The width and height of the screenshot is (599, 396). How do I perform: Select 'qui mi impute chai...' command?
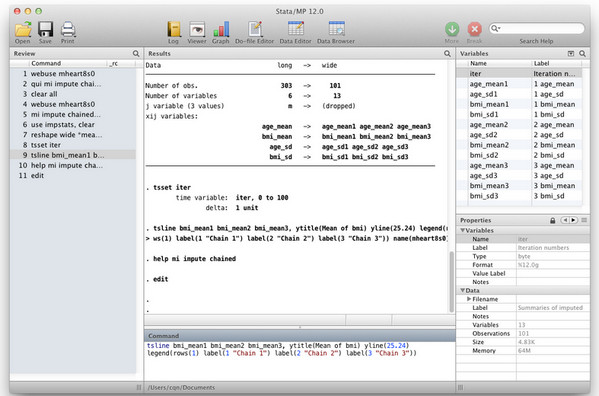pos(73,84)
